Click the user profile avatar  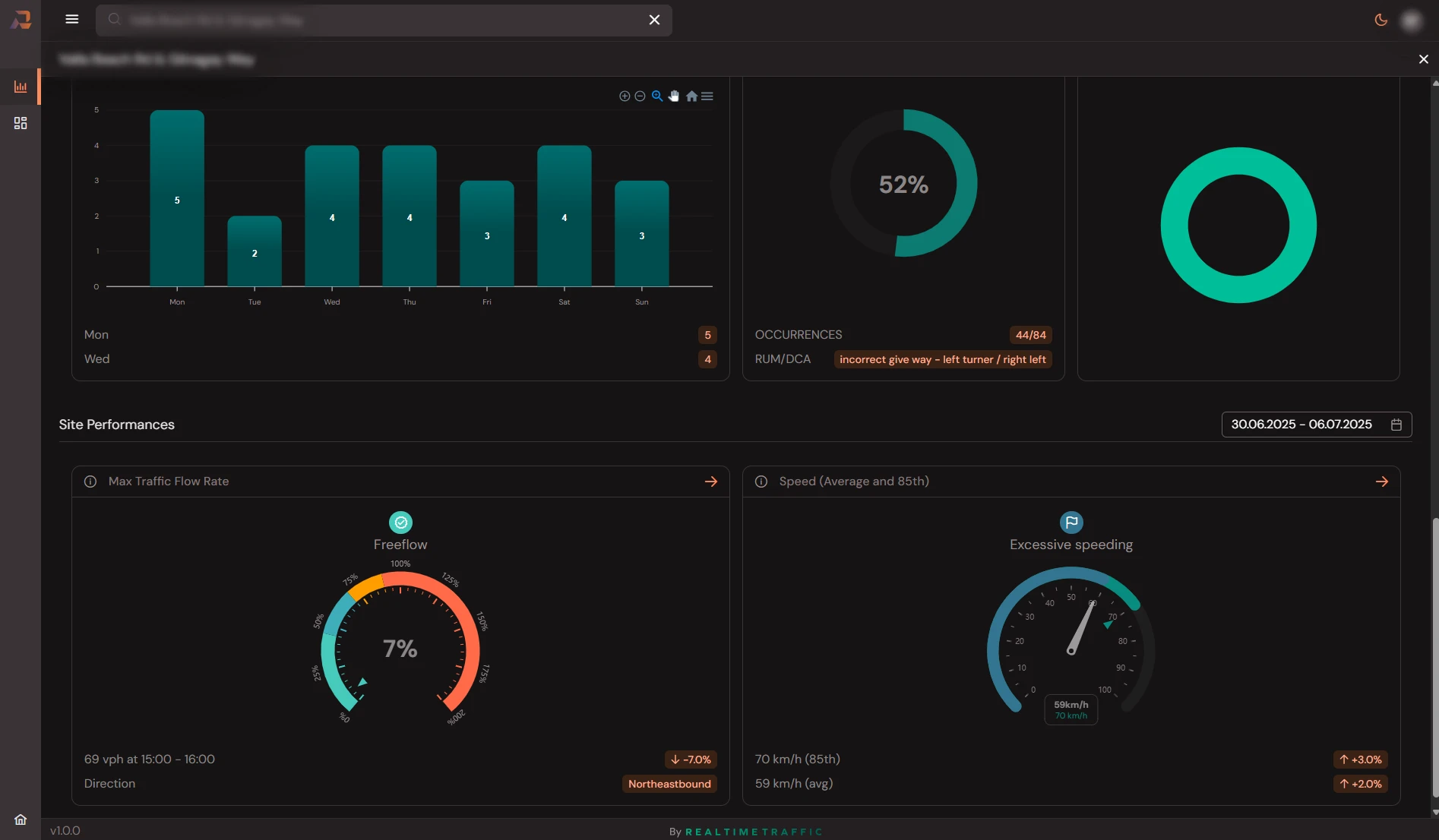pyautogui.click(x=1412, y=21)
